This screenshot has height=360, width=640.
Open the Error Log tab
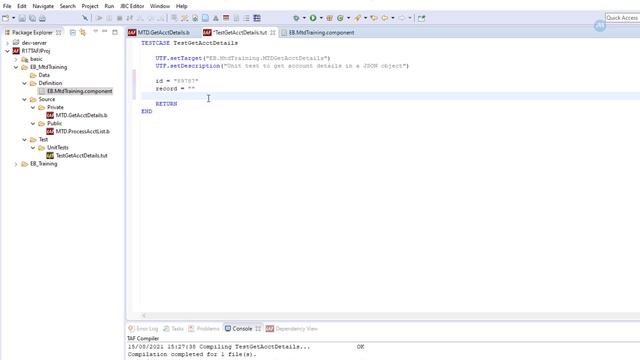(143, 329)
